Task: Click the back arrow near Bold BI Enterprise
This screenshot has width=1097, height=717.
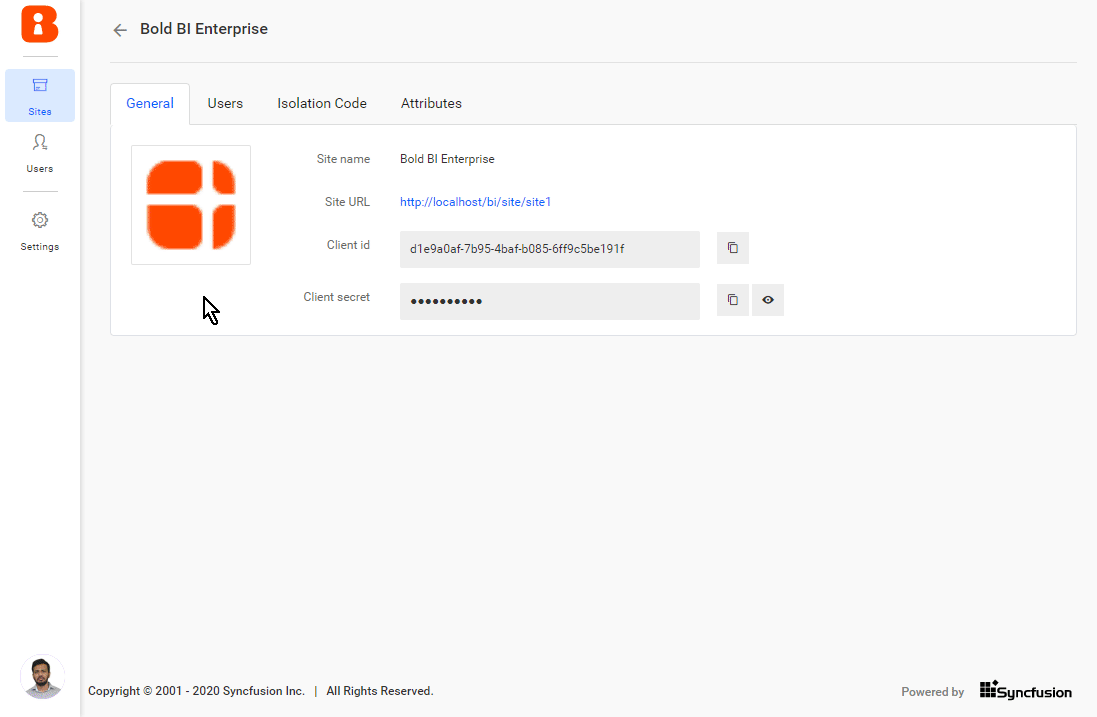Action: click(119, 29)
